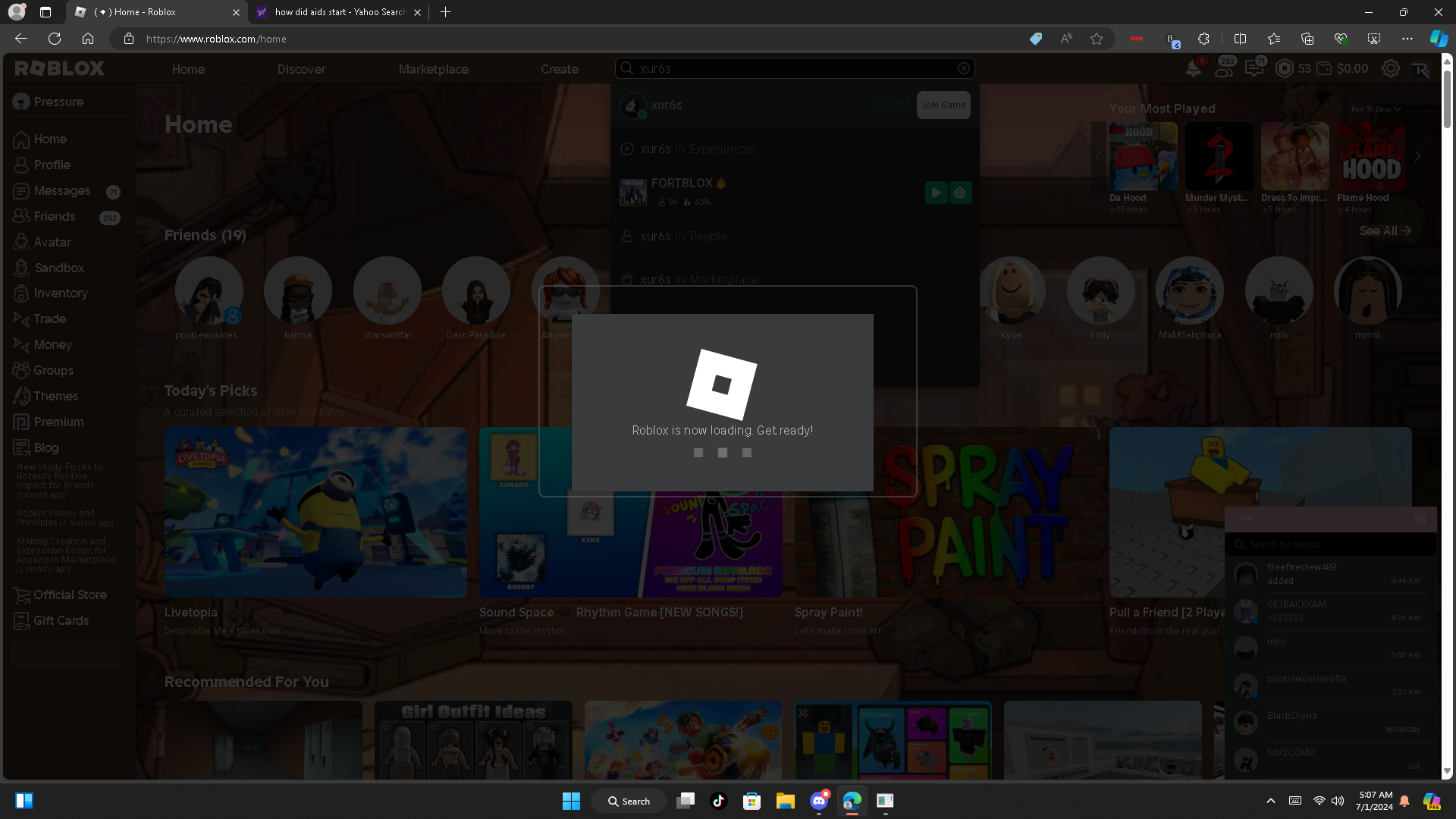1456x819 pixels.
Task: Open Official Store link in sidebar
Action: click(x=60, y=595)
